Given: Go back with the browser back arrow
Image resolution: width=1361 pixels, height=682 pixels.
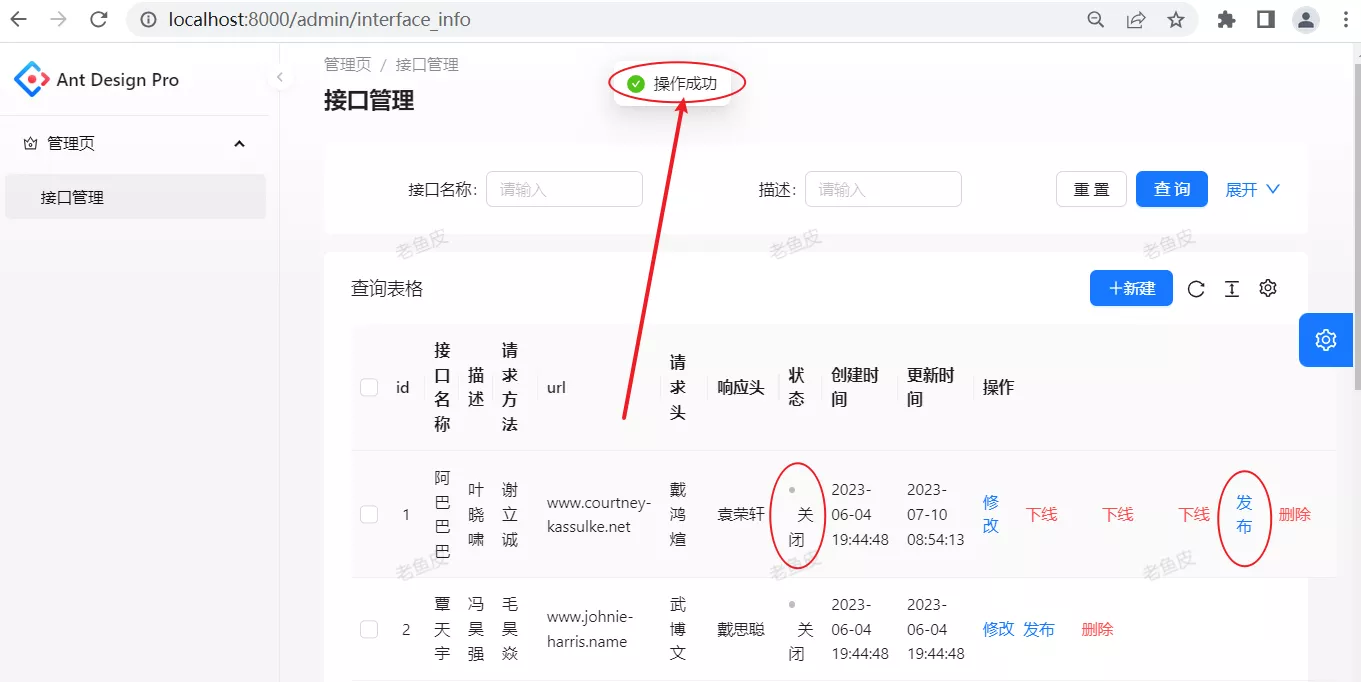Looking at the screenshot, I should 19,19.
